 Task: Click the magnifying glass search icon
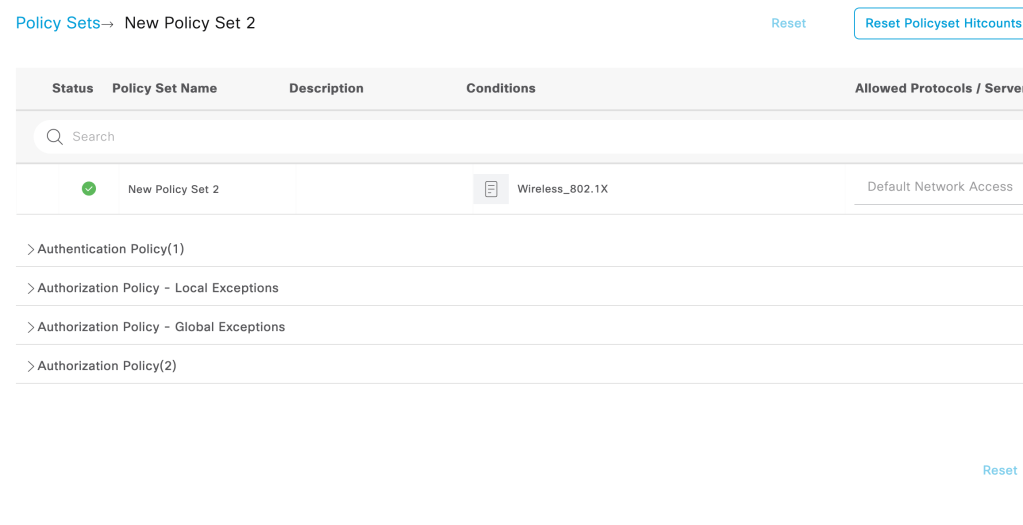point(55,137)
